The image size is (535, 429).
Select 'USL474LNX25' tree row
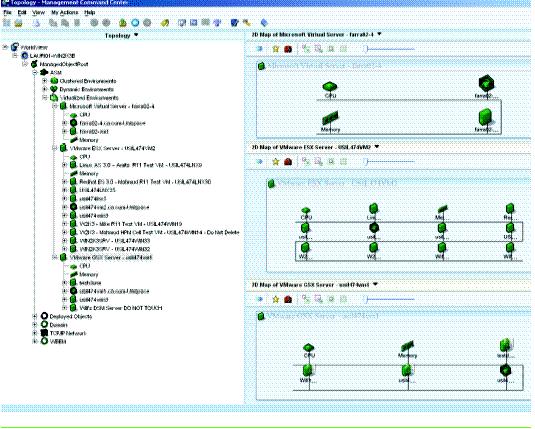click(x=97, y=190)
